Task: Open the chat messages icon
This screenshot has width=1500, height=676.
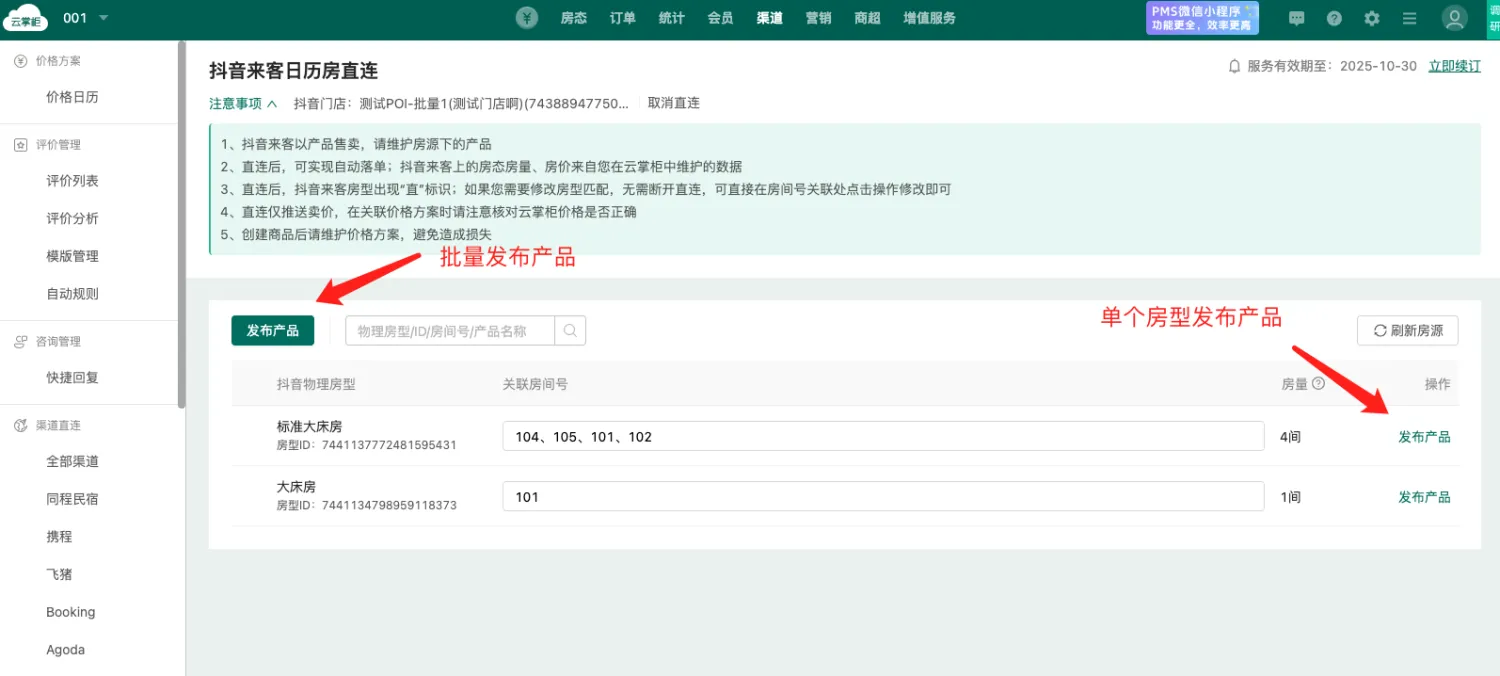Action: [1297, 18]
